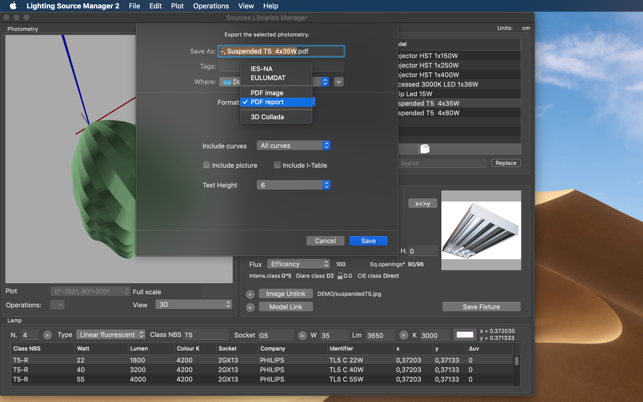This screenshot has width=643, height=402.
Task: Select the HST 1x150W projector row
Action: pos(459,56)
